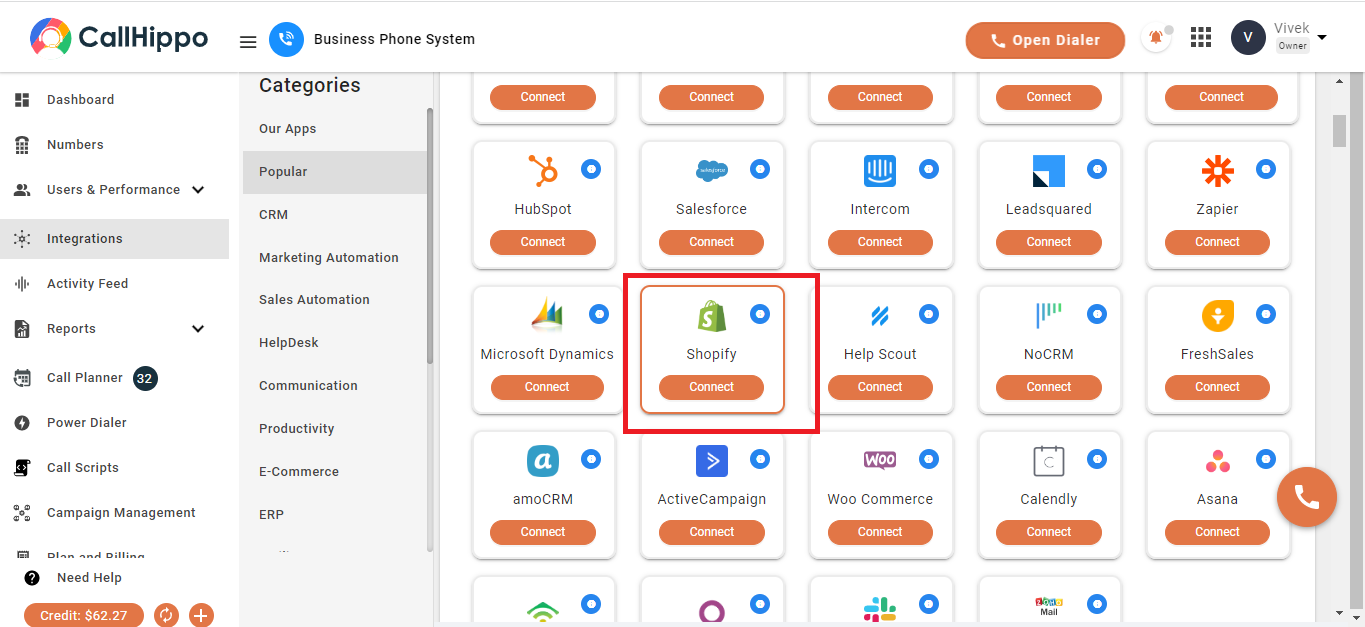
Task: Select the HelpDesk category
Action: pyautogui.click(x=334, y=343)
